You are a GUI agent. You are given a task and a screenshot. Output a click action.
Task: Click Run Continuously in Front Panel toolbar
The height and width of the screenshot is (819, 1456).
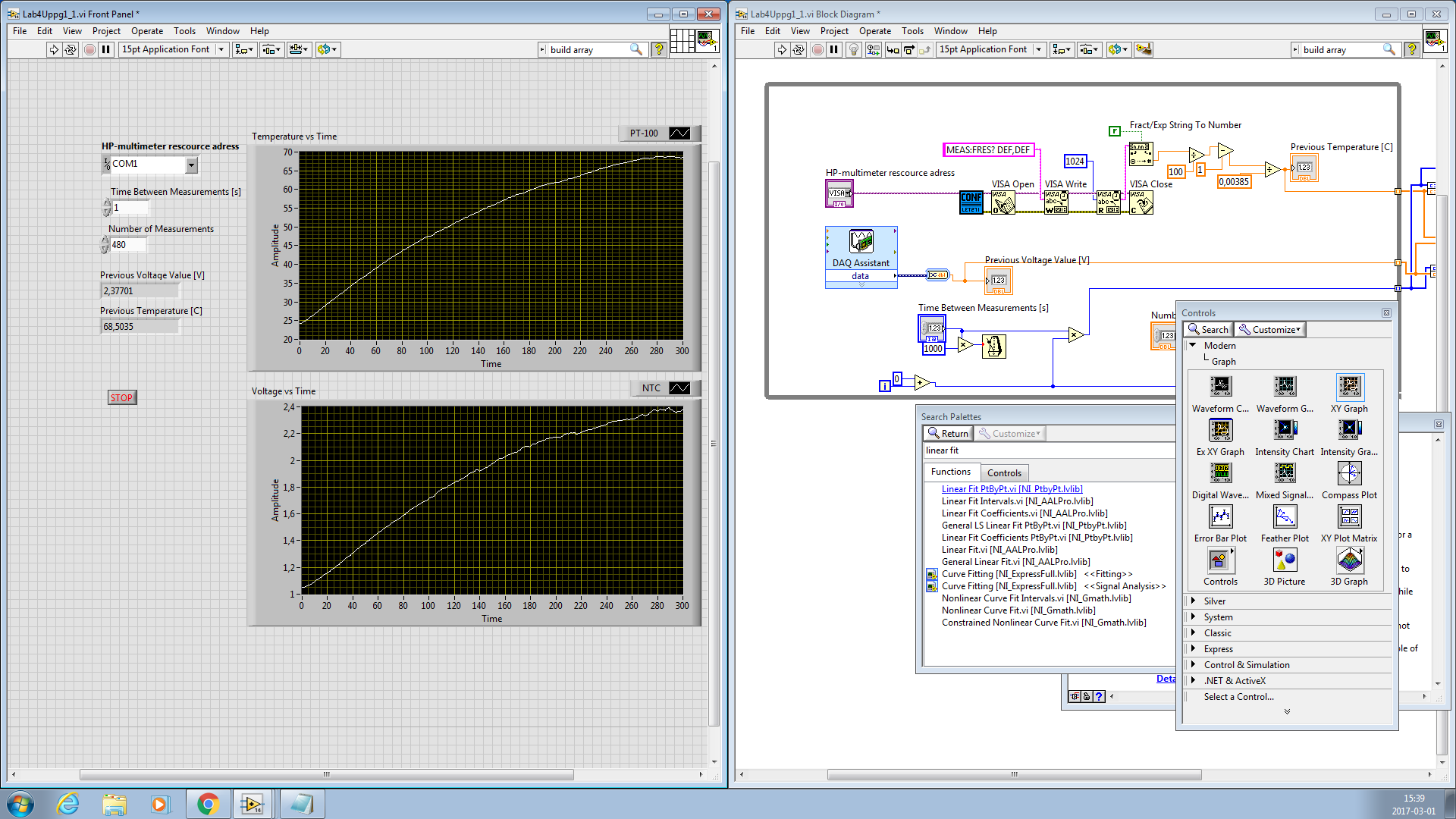coord(71,49)
